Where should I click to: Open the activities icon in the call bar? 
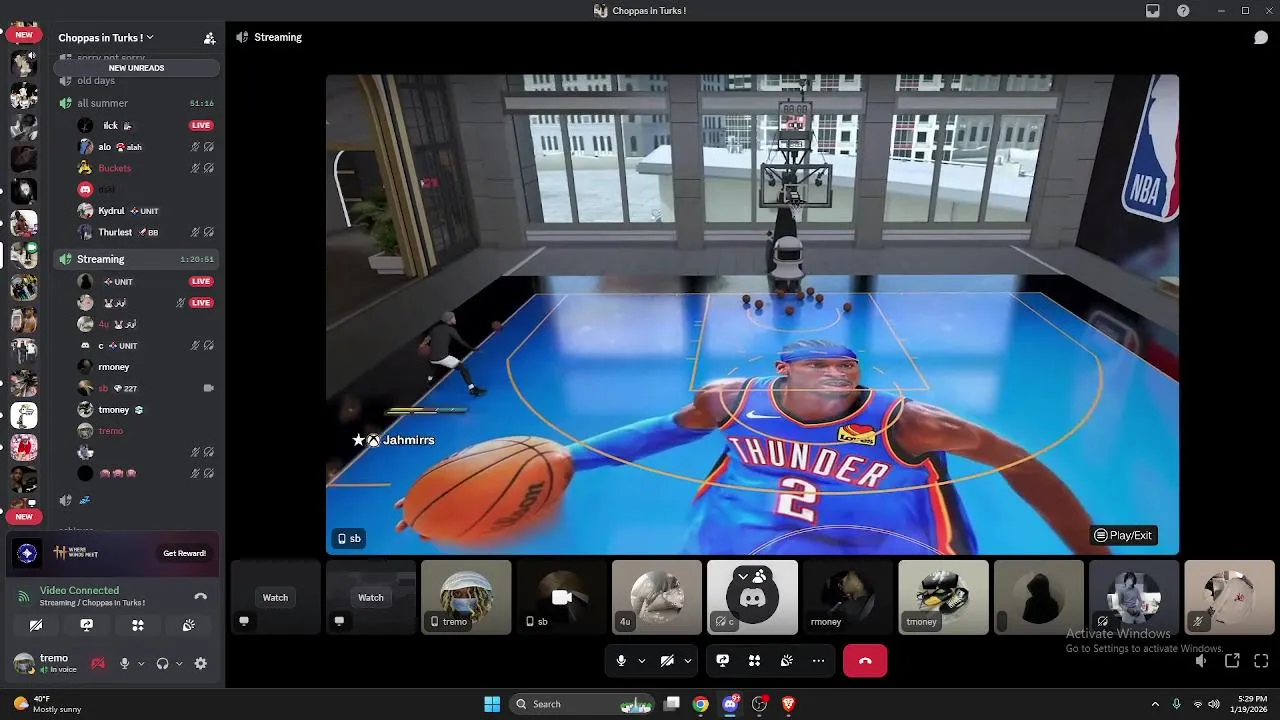(x=755, y=660)
